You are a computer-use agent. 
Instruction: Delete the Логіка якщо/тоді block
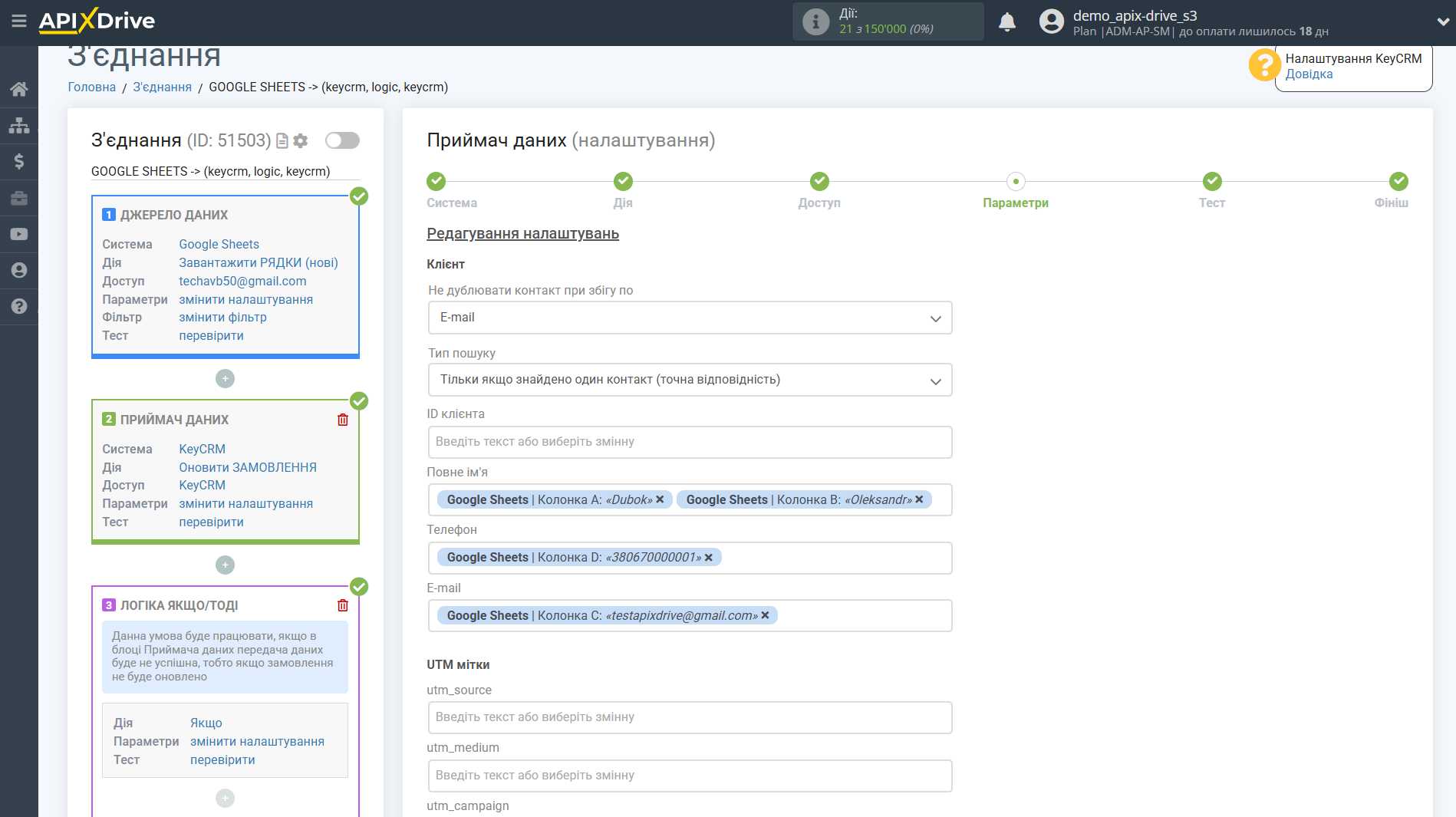coord(343,605)
